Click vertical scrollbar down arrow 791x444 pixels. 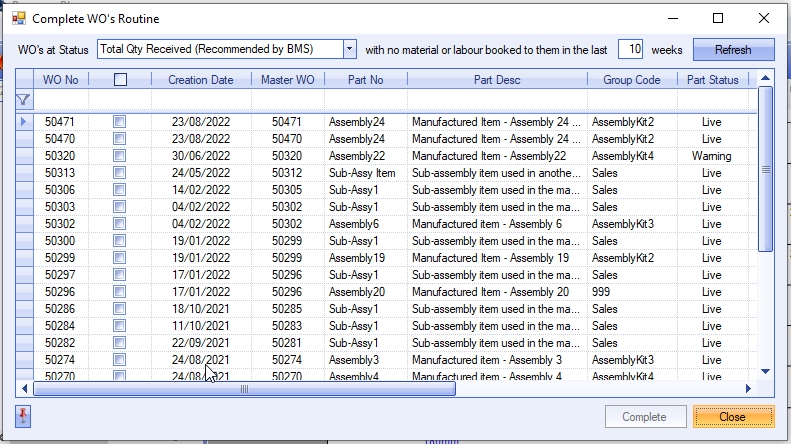[x=766, y=371]
